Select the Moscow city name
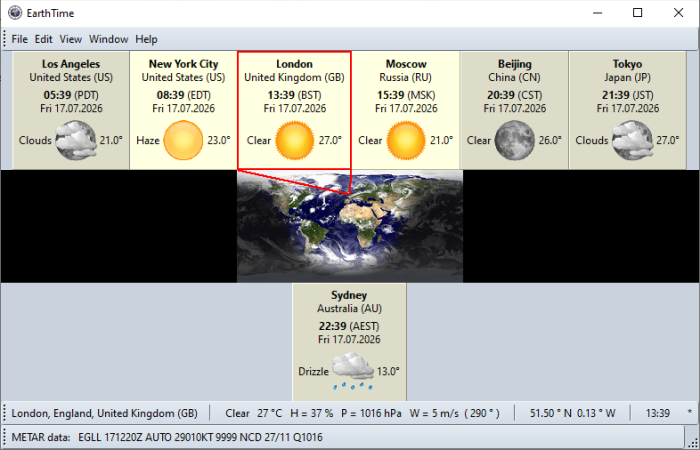 [406, 64]
